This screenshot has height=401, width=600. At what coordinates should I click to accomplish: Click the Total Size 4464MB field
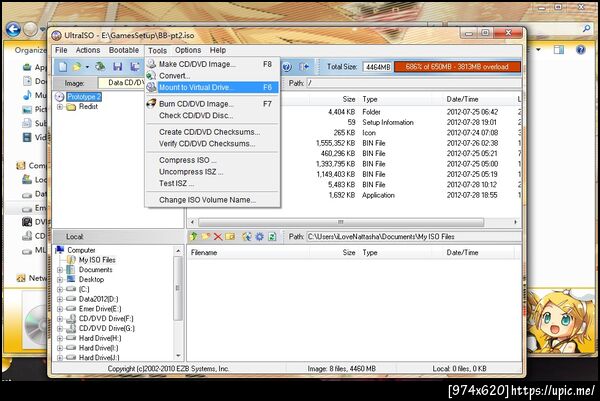tap(378, 67)
